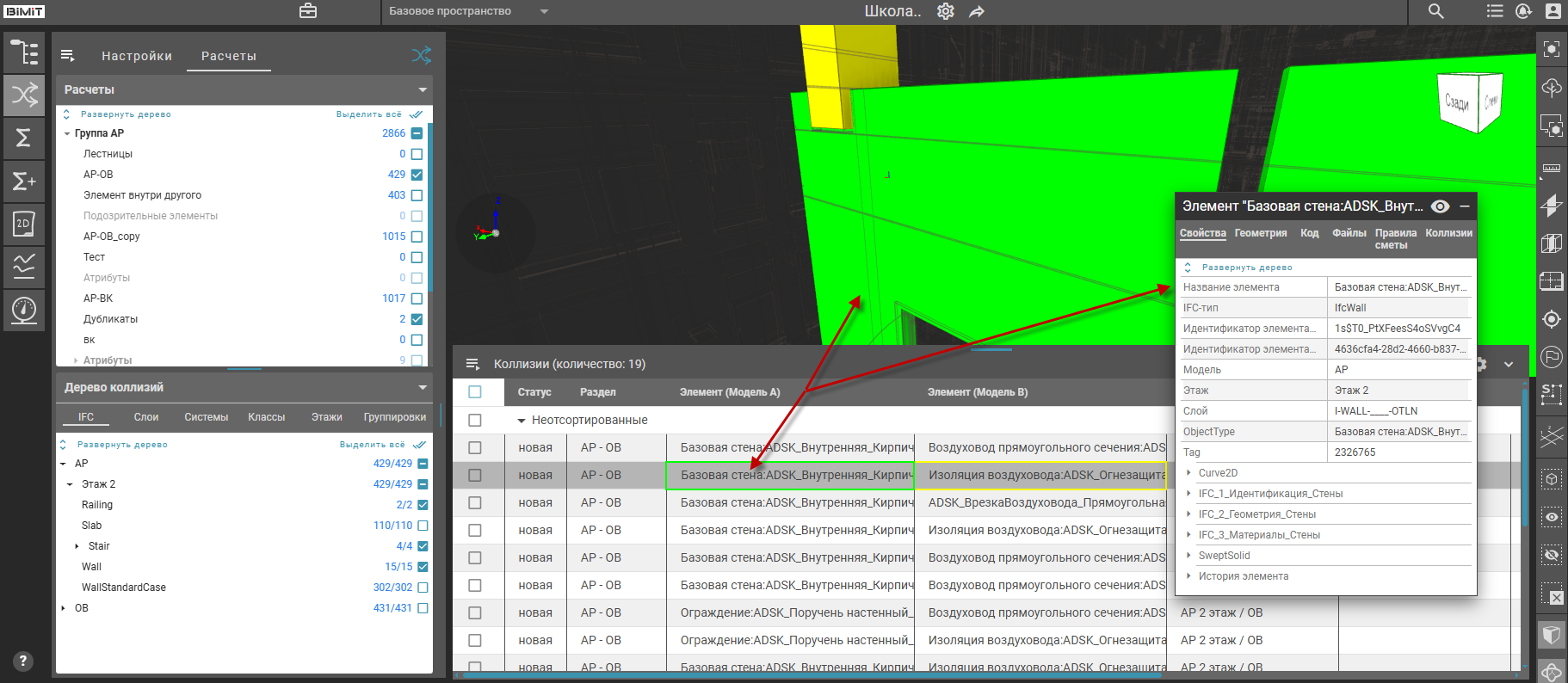Check the Лестницы calculation checkbox
Screen dimensions: 1568x683
[417, 154]
